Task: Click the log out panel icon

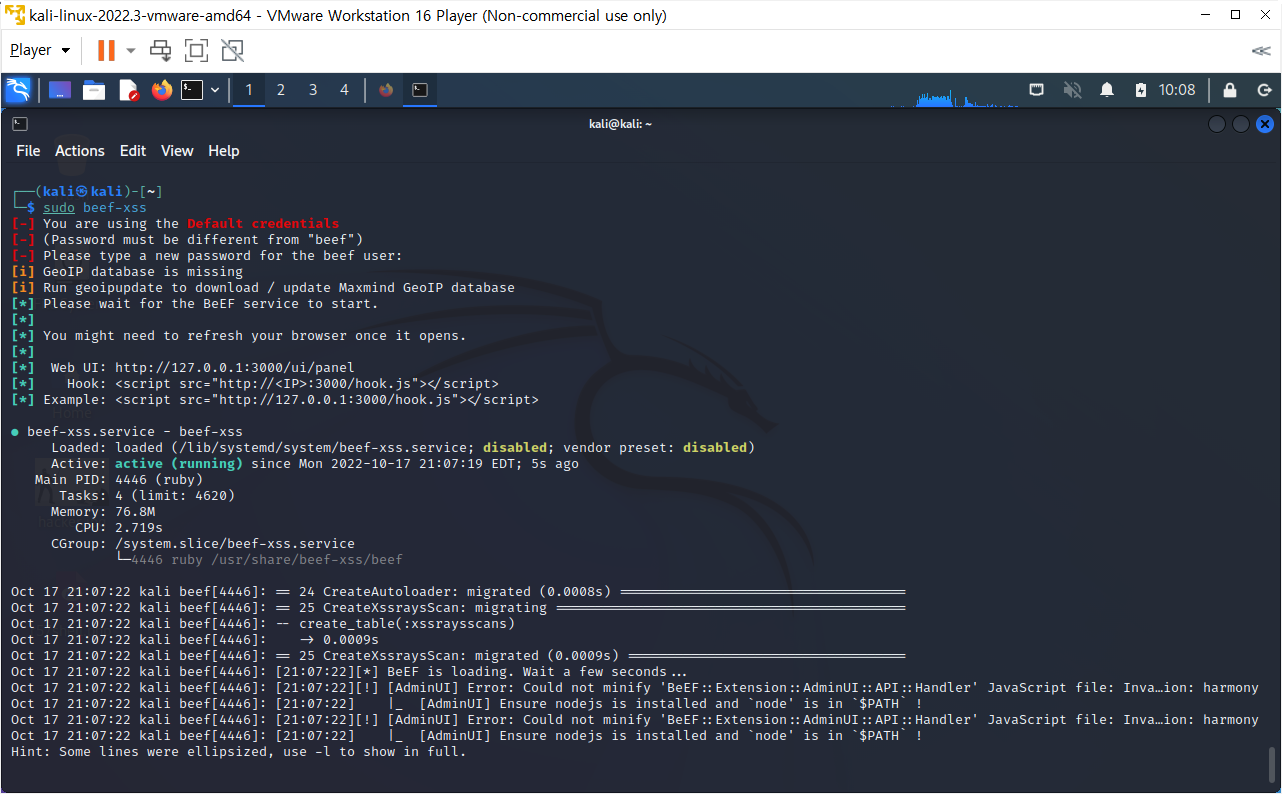Action: (x=1264, y=90)
